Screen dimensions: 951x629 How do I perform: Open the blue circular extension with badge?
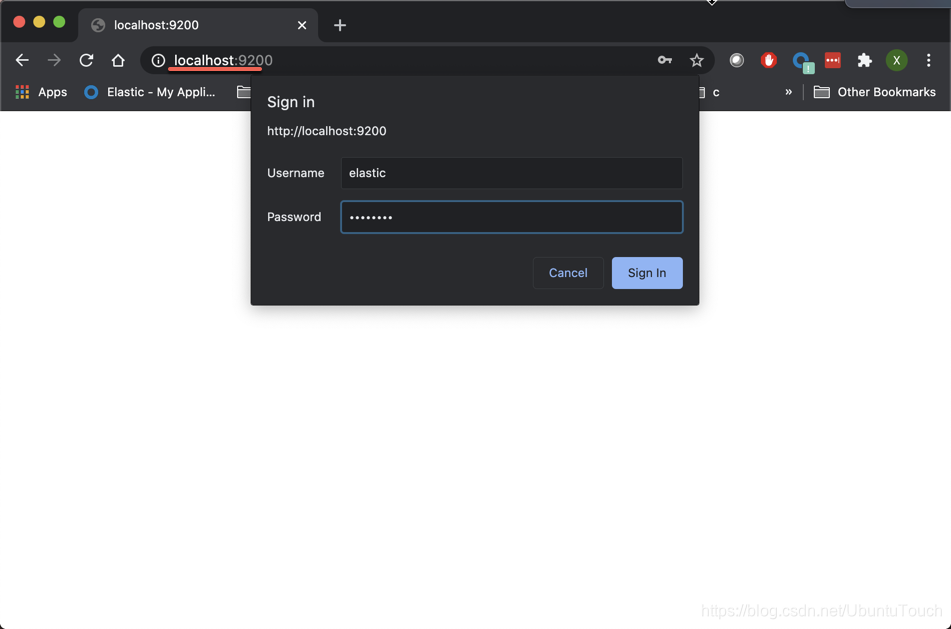pyautogui.click(x=802, y=61)
